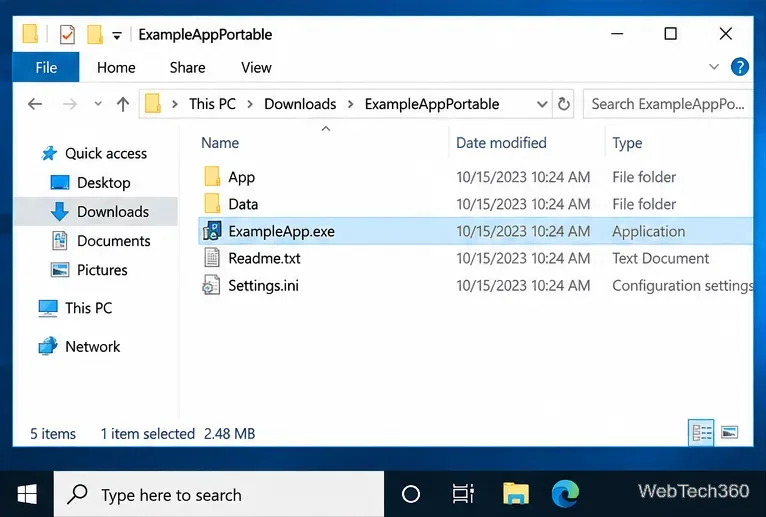Click ExampleAppPortable in the address breadcrumb
766x517 pixels.
click(x=432, y=104)
